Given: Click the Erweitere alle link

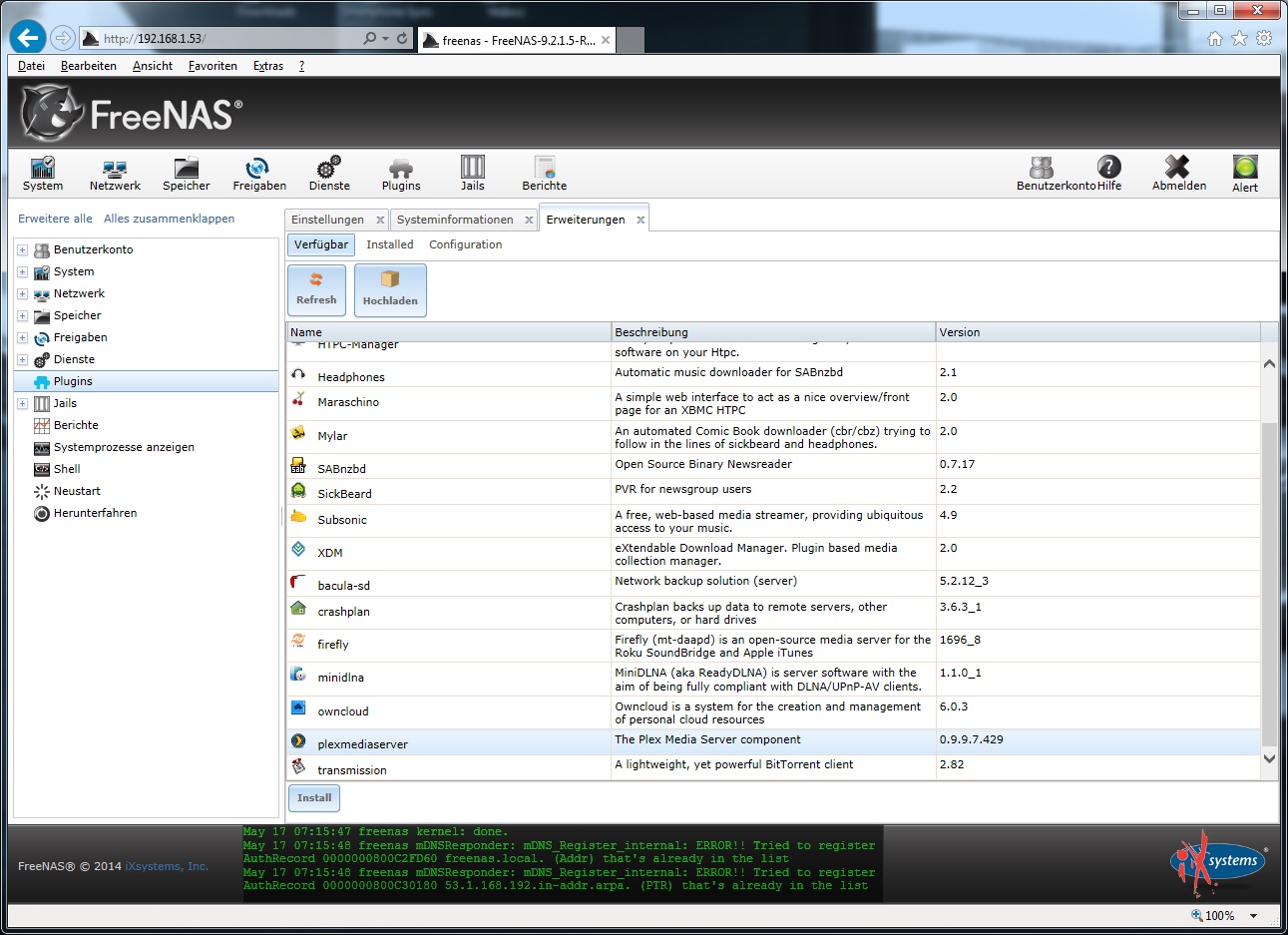Looking at the screenshot, I should pyautogui.click(x=55, y=219).
